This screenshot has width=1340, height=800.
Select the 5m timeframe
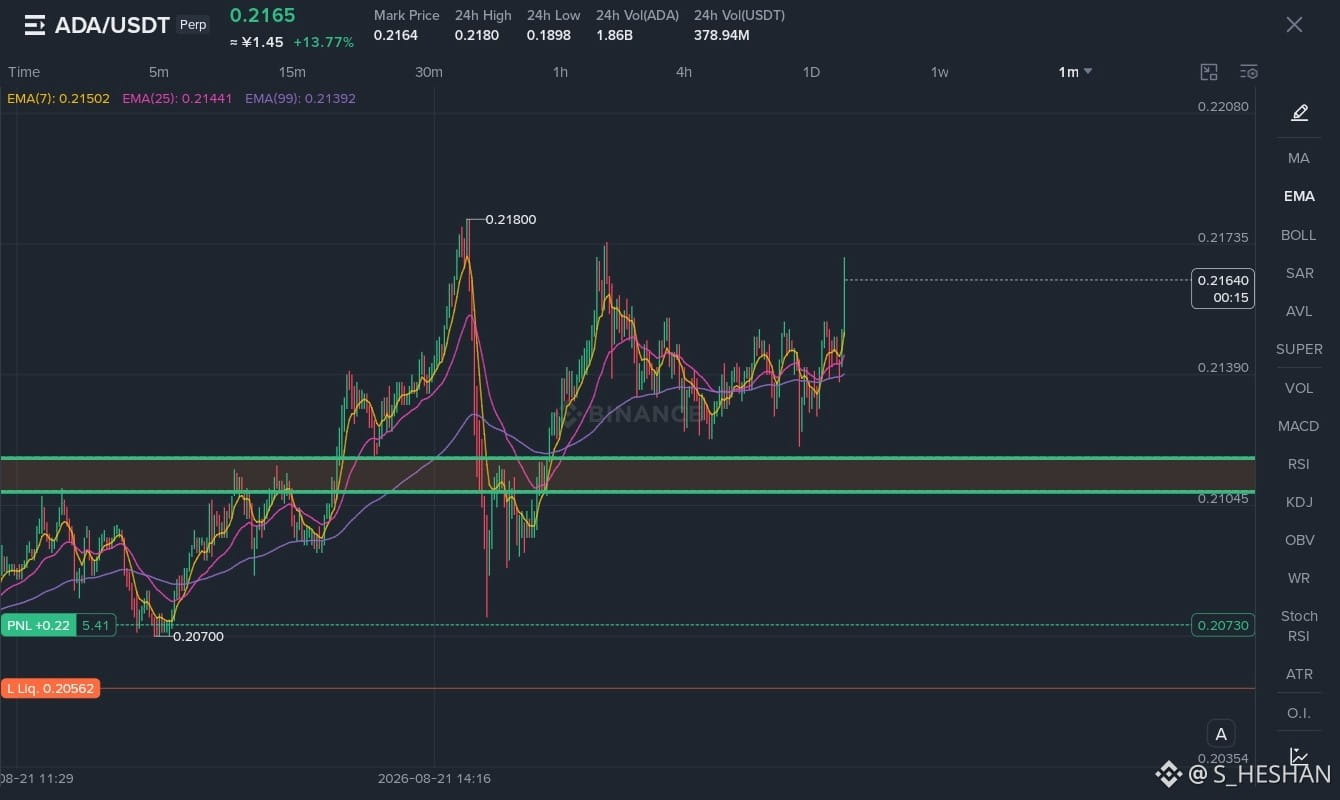(158, 72)
